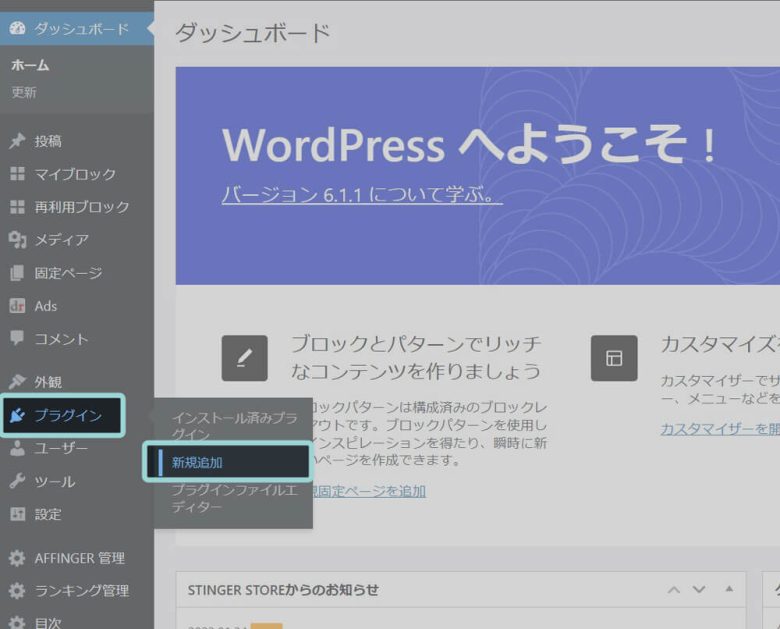
Task: Click the 設定 sliders icon
Action: point(17,514)
